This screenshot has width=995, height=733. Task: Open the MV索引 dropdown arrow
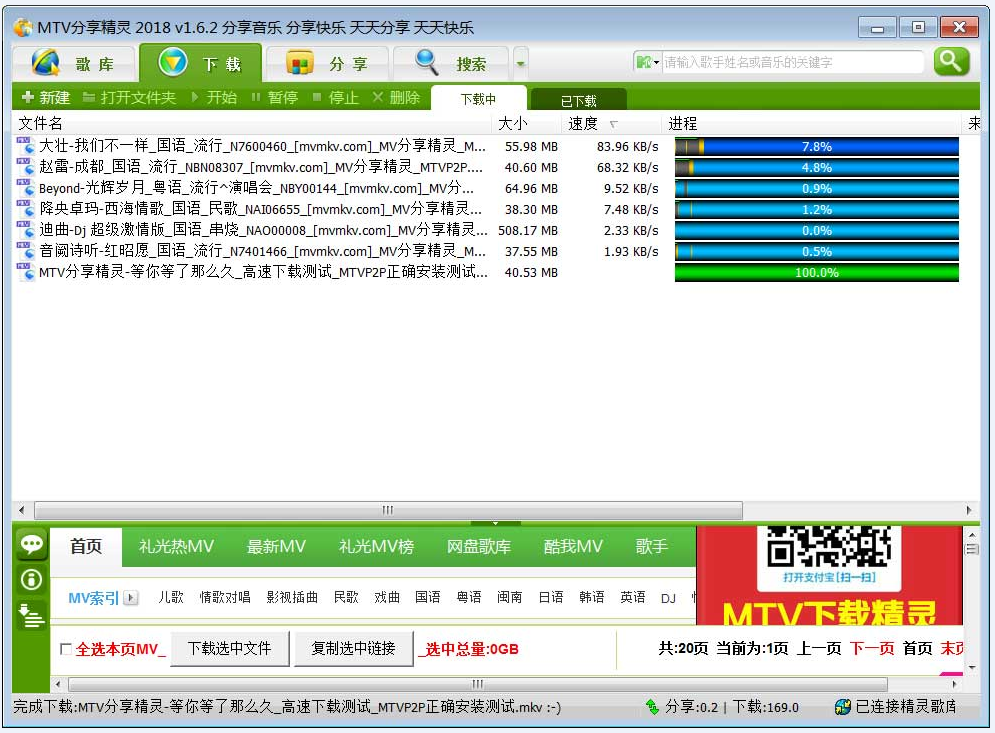point(130,598)
